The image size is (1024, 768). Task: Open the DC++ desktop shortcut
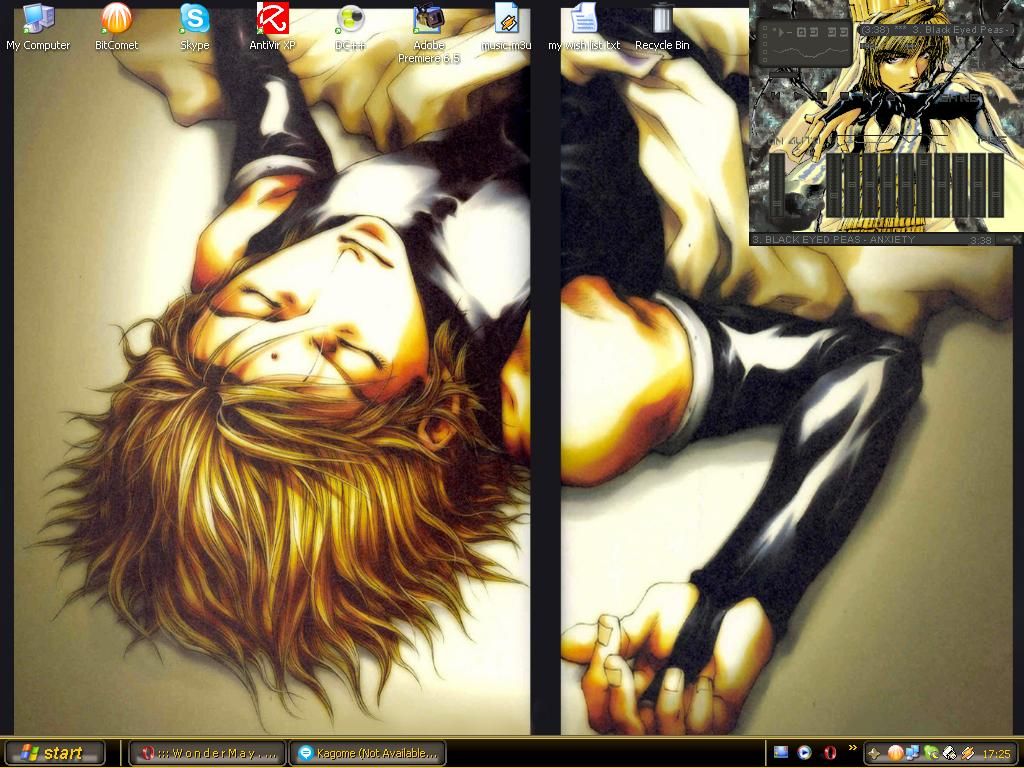[350, 27]
